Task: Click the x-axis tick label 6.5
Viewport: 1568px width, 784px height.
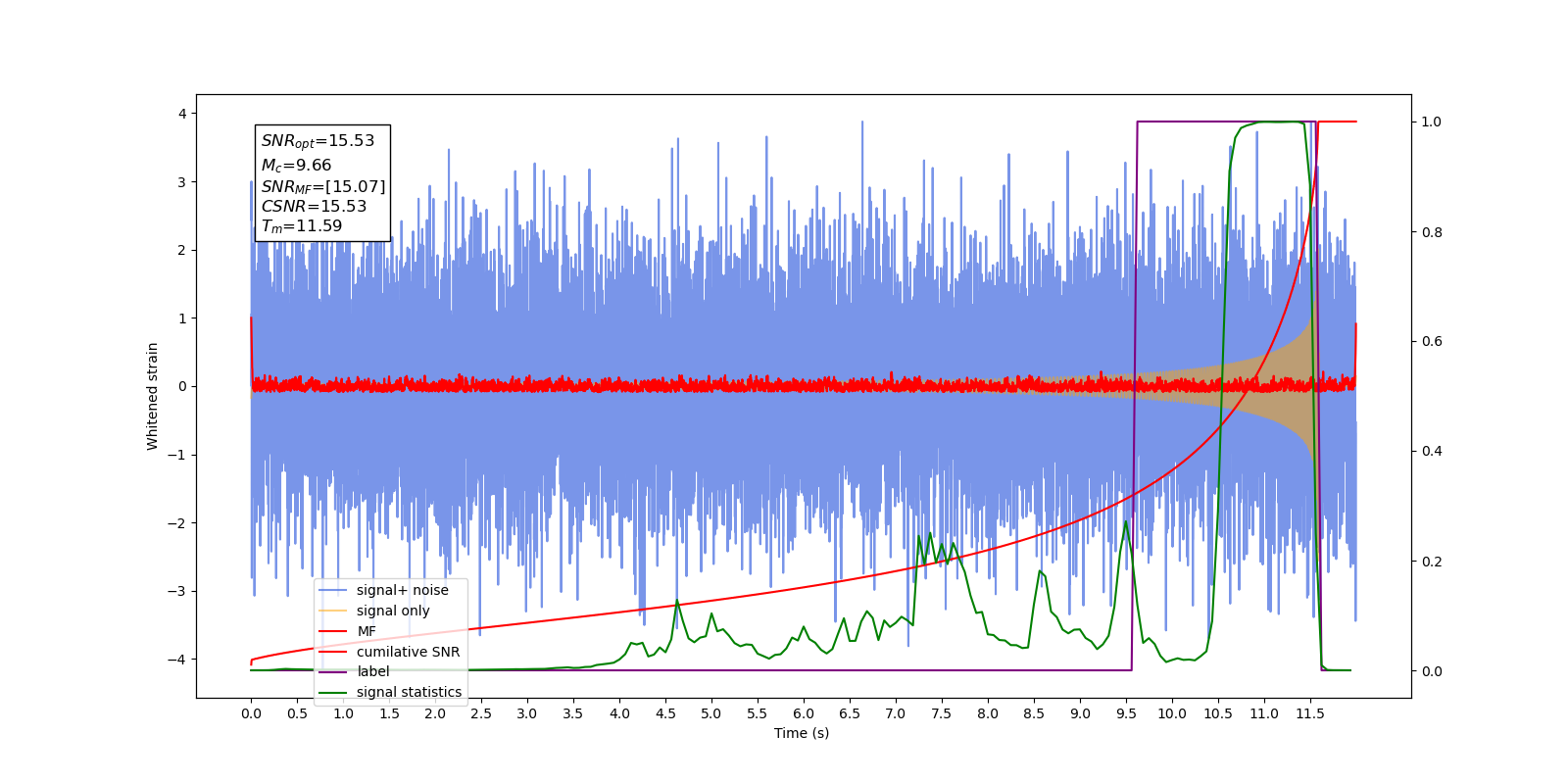Action: pyautogui.click(x=850, y=713)
